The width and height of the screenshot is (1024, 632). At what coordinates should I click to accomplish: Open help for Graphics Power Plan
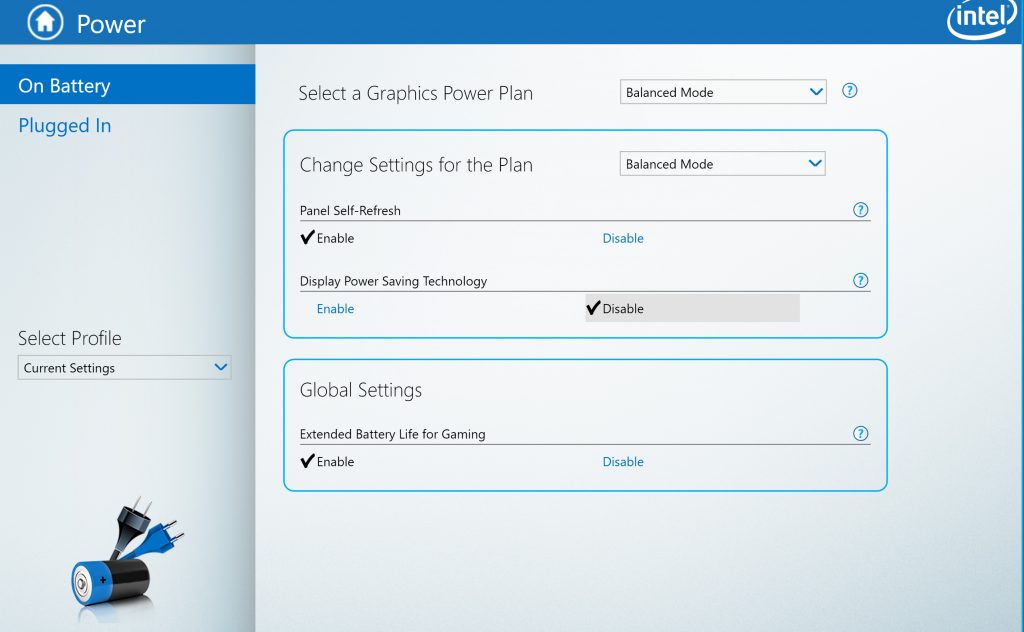(849, 91)
